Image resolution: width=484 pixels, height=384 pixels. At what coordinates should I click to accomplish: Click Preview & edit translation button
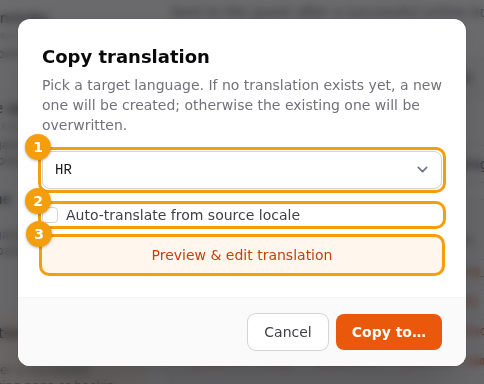[242, 255]
